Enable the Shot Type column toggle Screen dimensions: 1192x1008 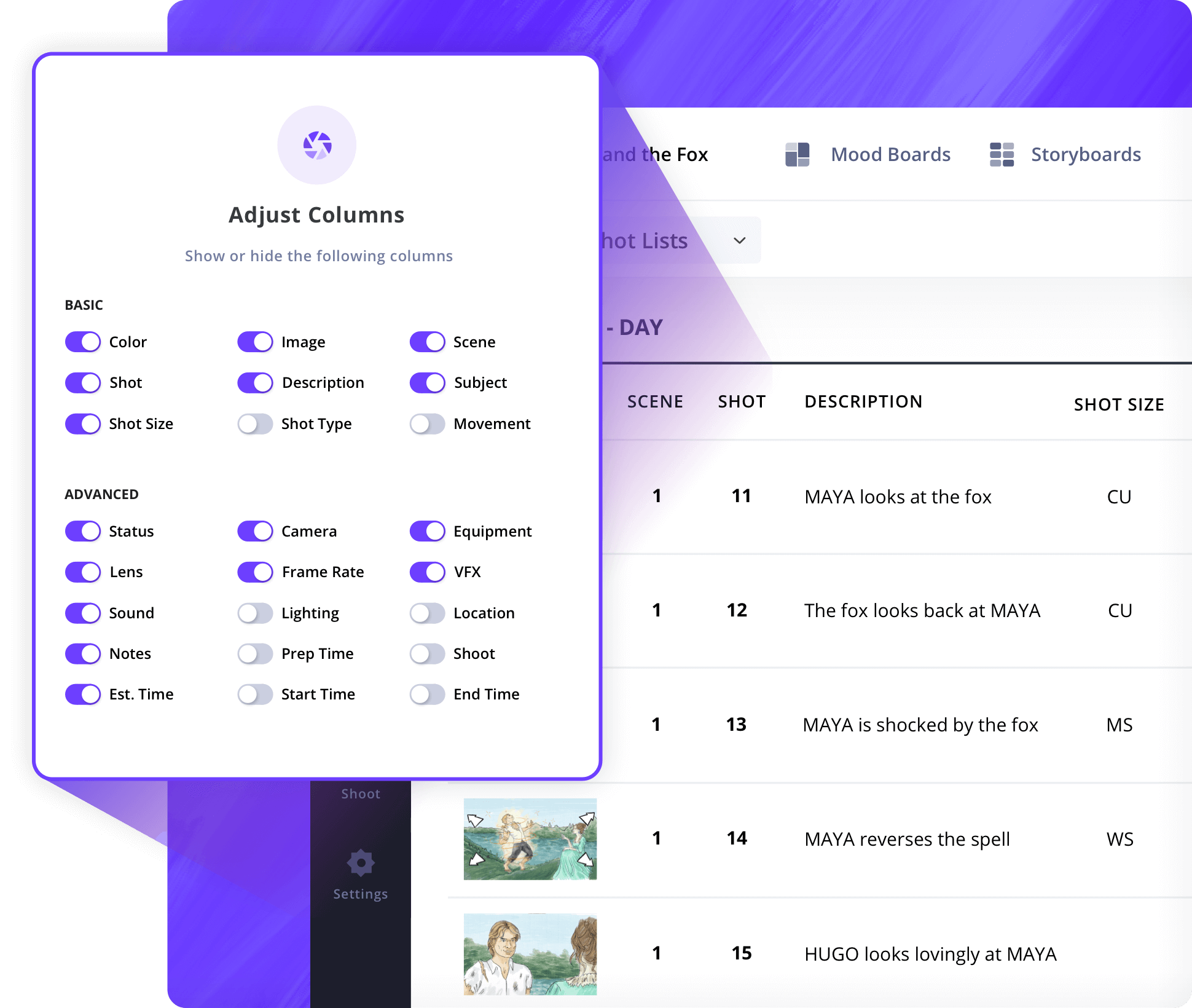pos(255,423)
